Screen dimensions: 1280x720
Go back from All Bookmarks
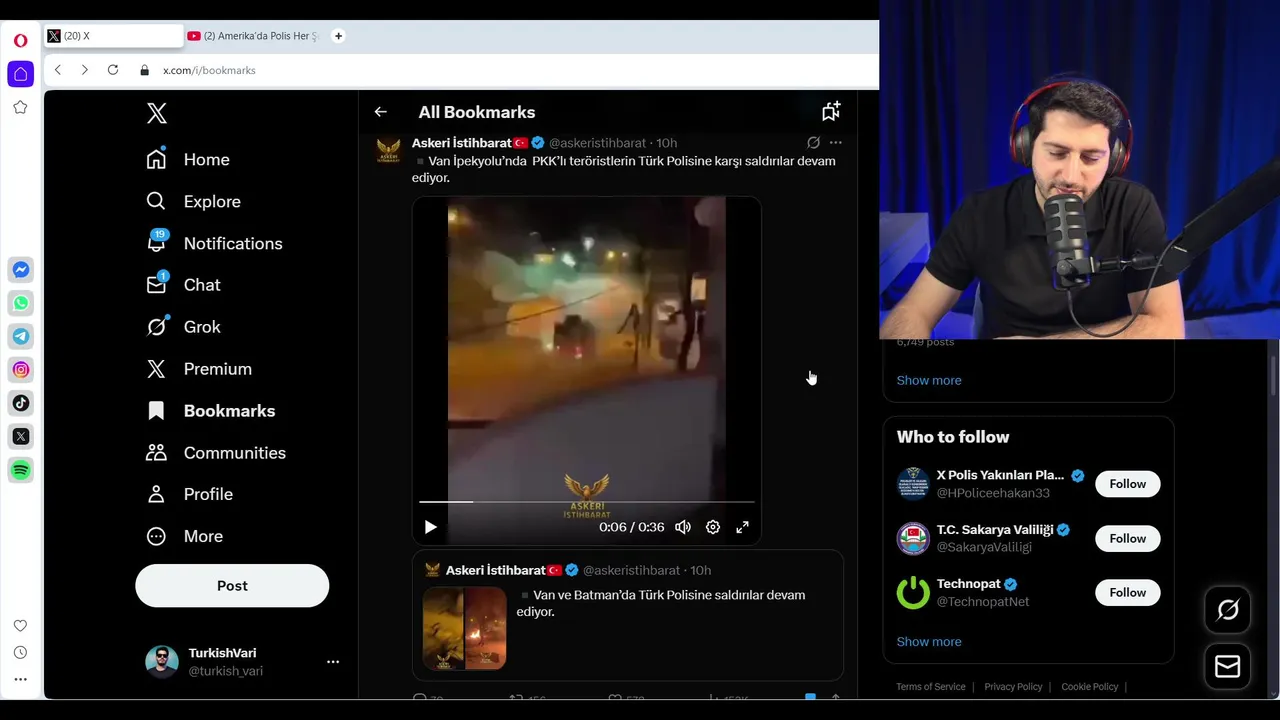pyautogui.click(x=381, y=112)
